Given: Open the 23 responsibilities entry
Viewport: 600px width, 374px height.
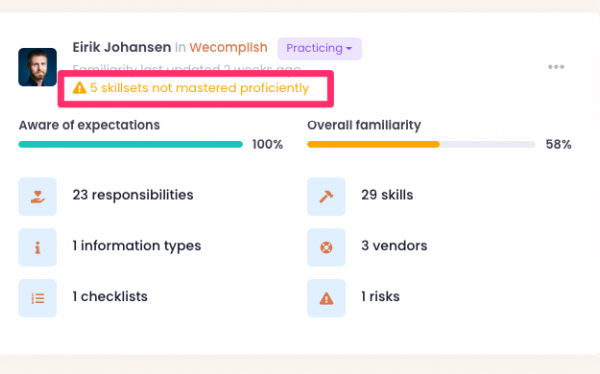Looking at the screenshot, I should [x=133, y=195].
